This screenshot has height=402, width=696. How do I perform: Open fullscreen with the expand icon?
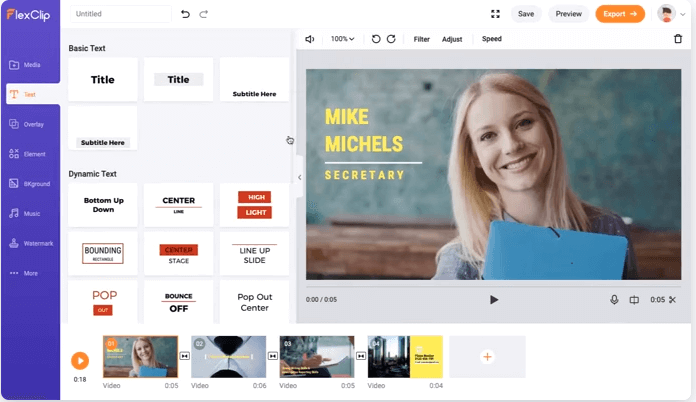(495, 14)
